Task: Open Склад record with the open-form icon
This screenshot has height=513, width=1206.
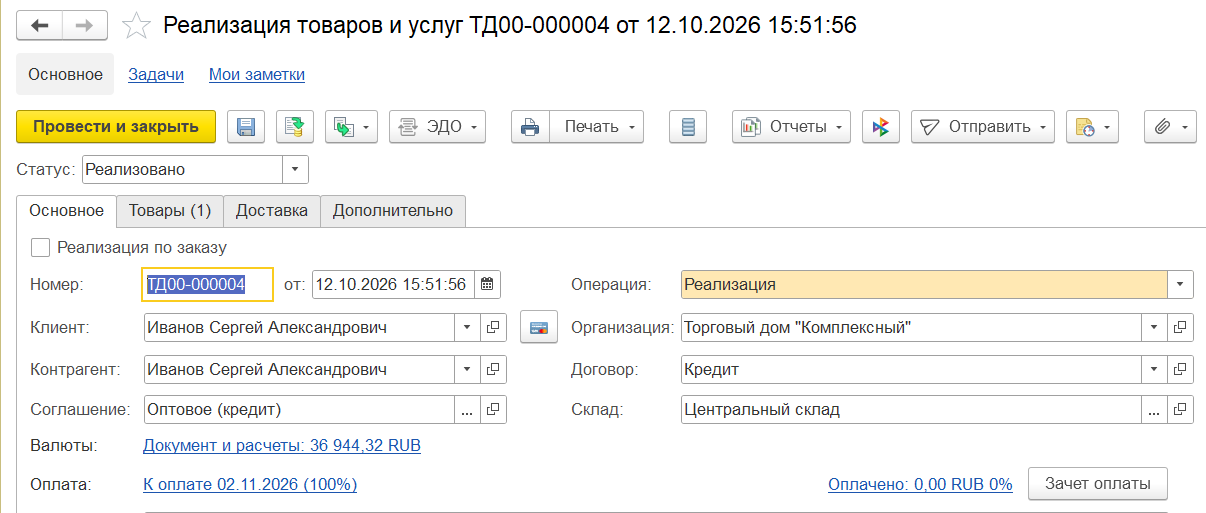Action: (x=1181, y=409)
